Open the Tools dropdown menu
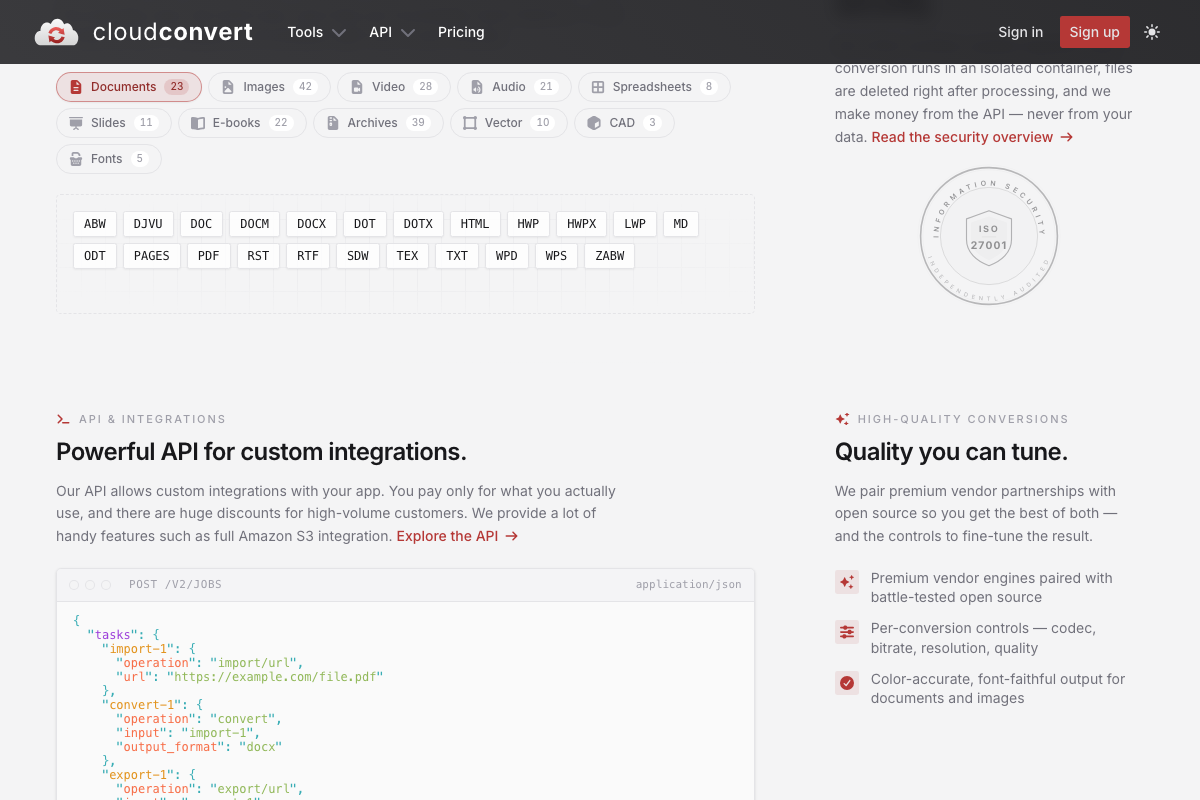Image resolution: width=1200 pixels, height=800 pixels. coord(316,32)
